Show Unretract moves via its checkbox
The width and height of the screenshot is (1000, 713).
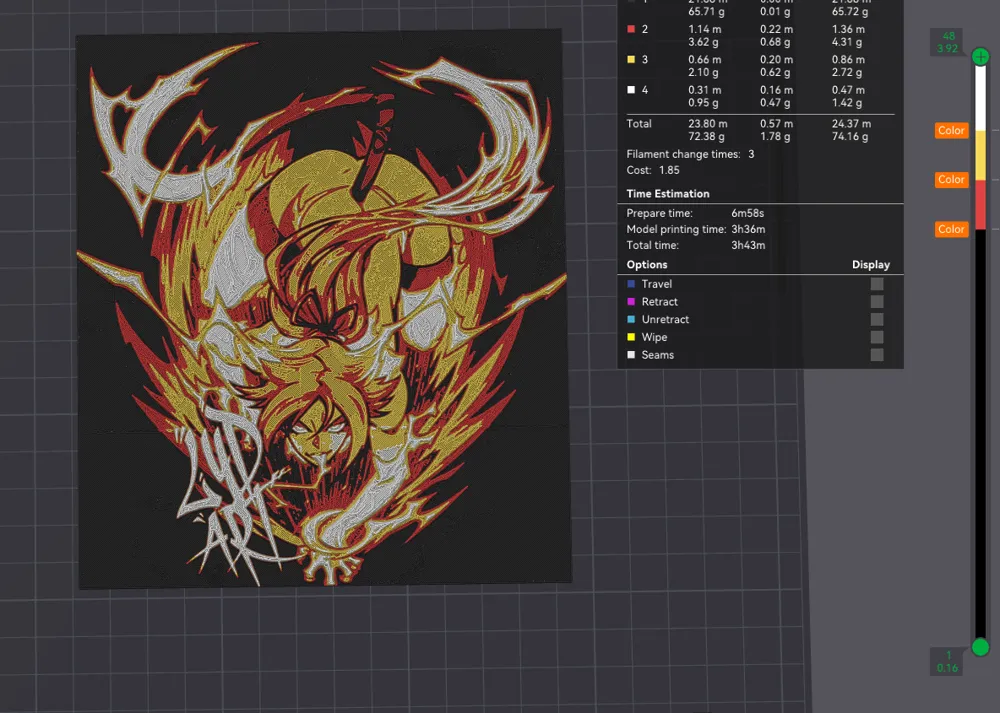(876, 320)
